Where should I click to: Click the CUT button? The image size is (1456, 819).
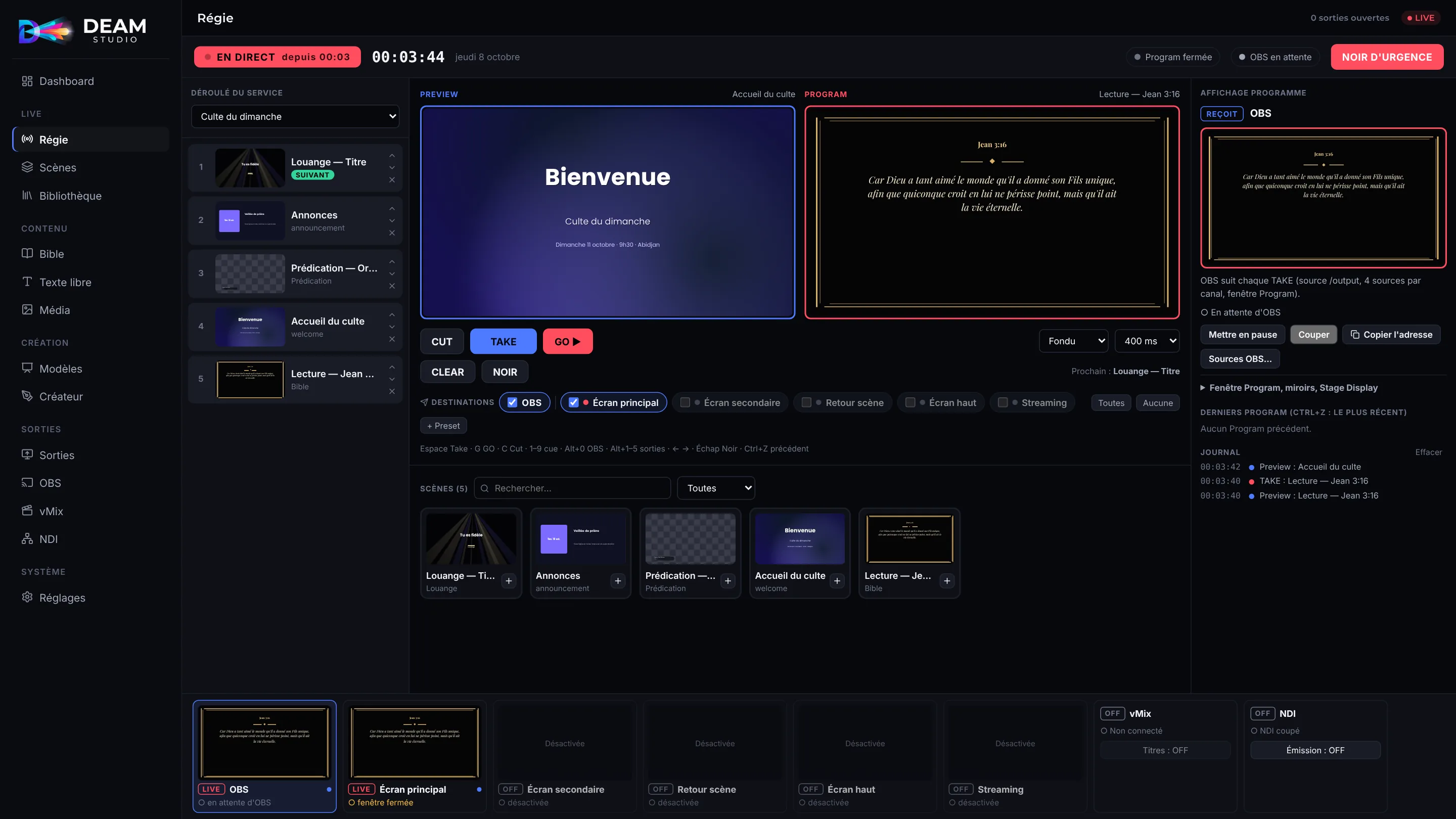coord(442,341)
